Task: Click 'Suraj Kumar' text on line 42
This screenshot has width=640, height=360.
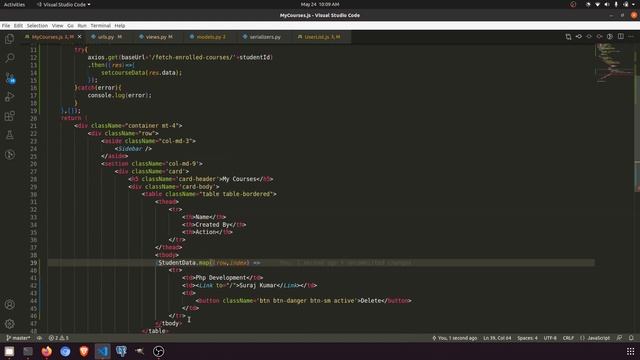Action: click(258, 285)
